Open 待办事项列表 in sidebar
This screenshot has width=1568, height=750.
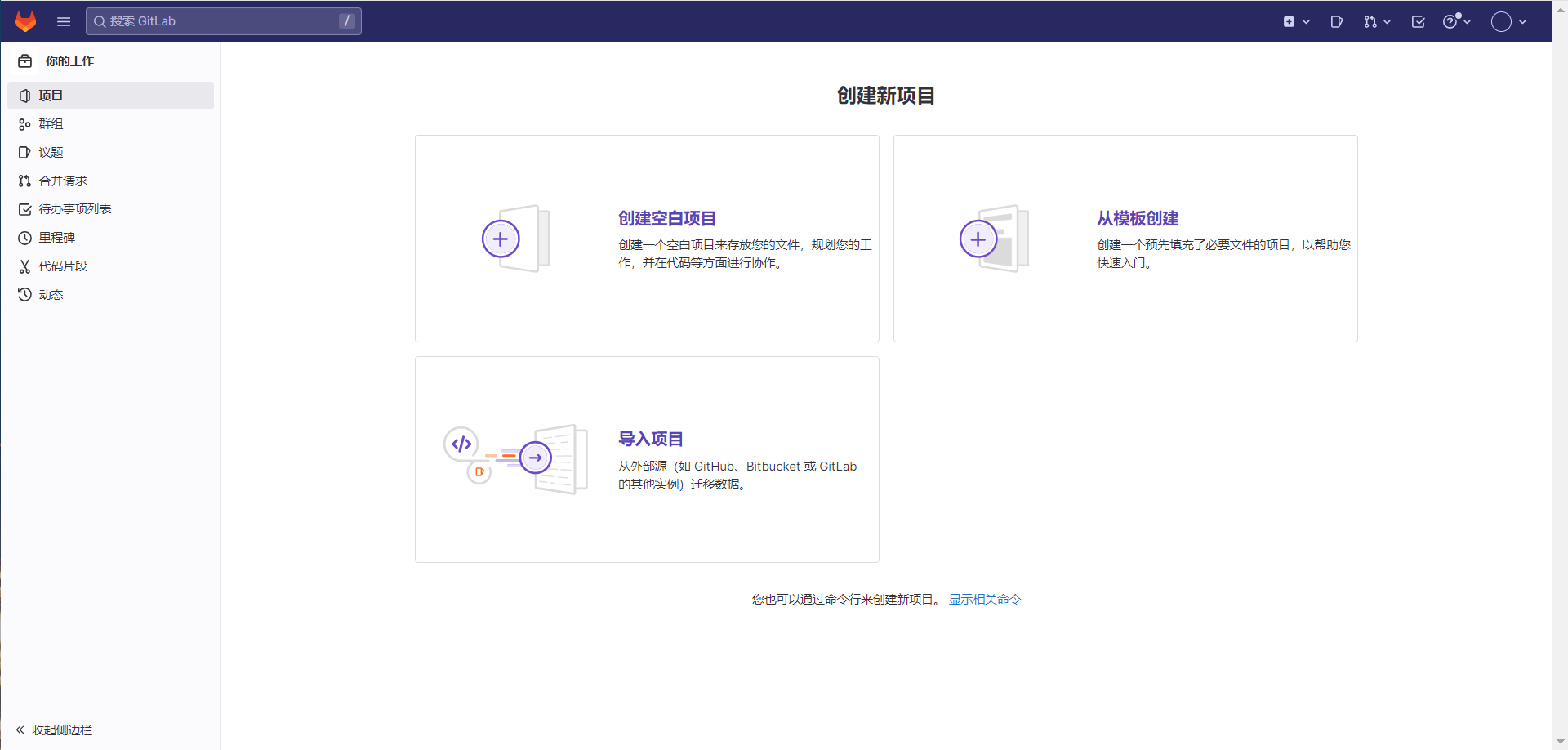click(110, 209)
